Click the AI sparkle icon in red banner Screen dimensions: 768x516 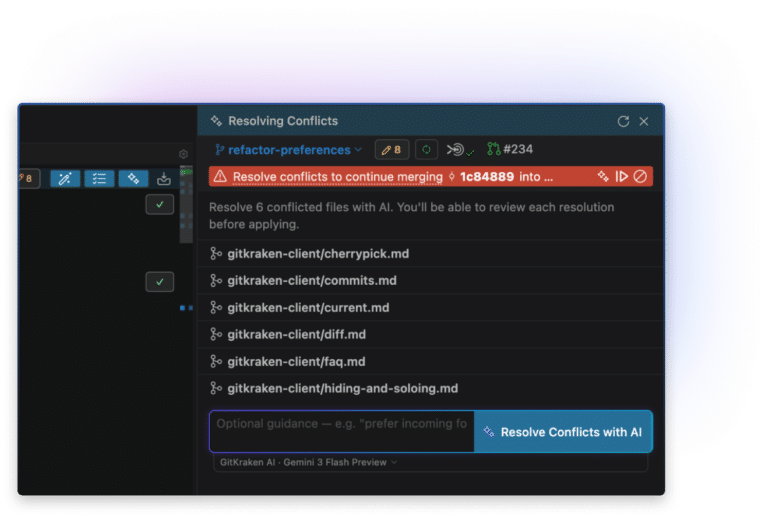tap(603, 176)
